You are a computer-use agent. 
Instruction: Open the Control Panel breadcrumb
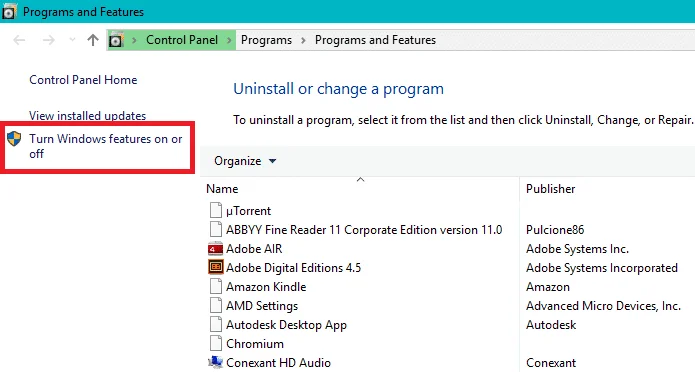click(182, 40)
